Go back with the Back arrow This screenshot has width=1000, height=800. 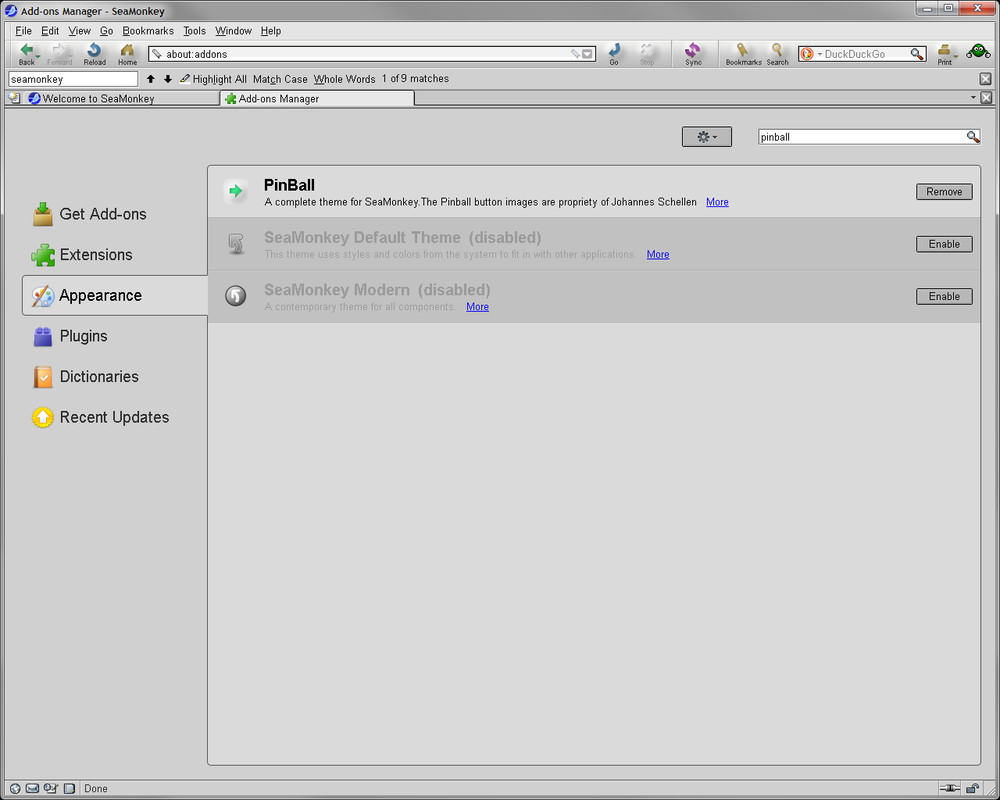pyautogui.click(x=25, y=54)
